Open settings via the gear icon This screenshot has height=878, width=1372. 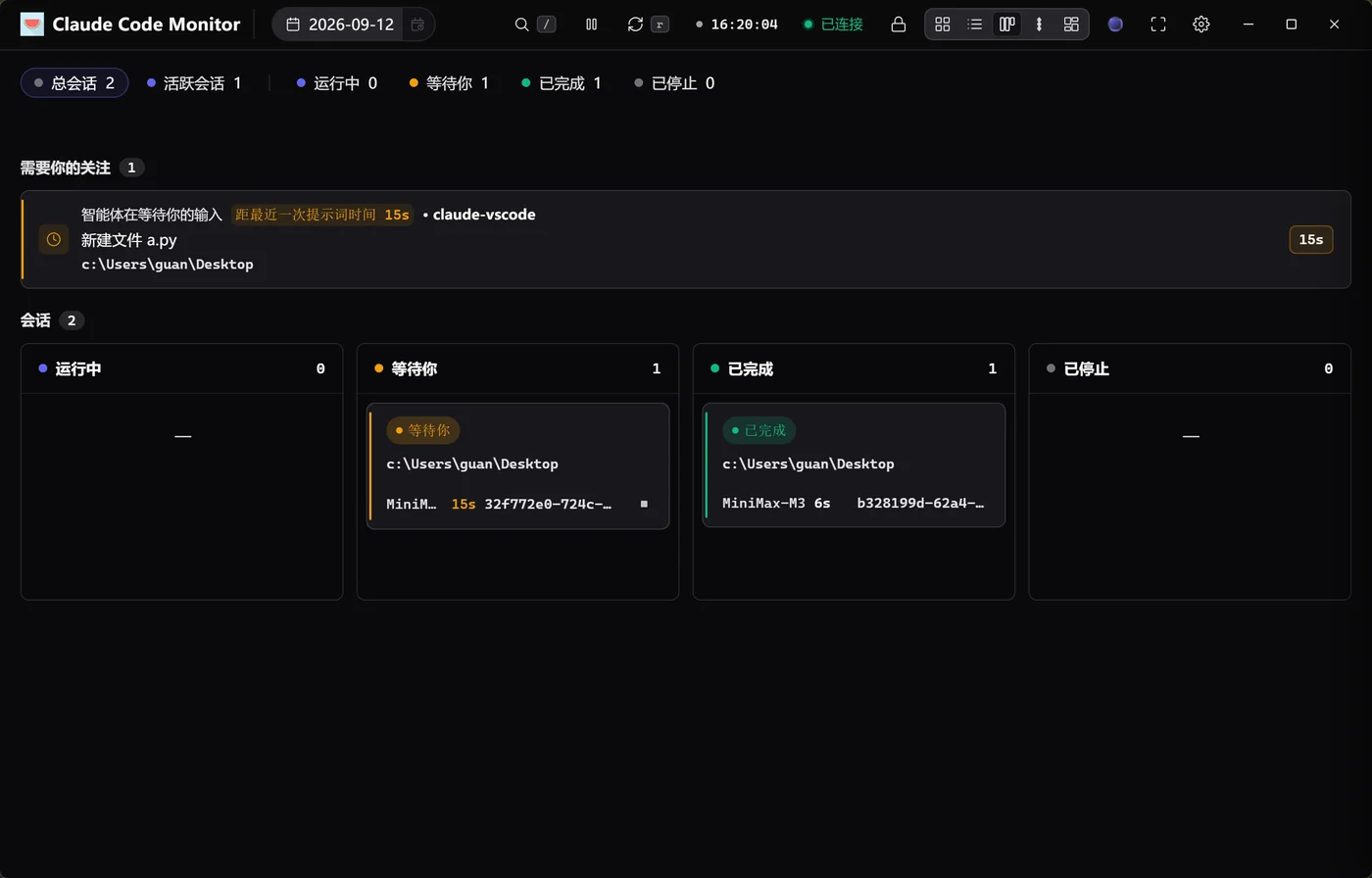tap(1201, 24)
